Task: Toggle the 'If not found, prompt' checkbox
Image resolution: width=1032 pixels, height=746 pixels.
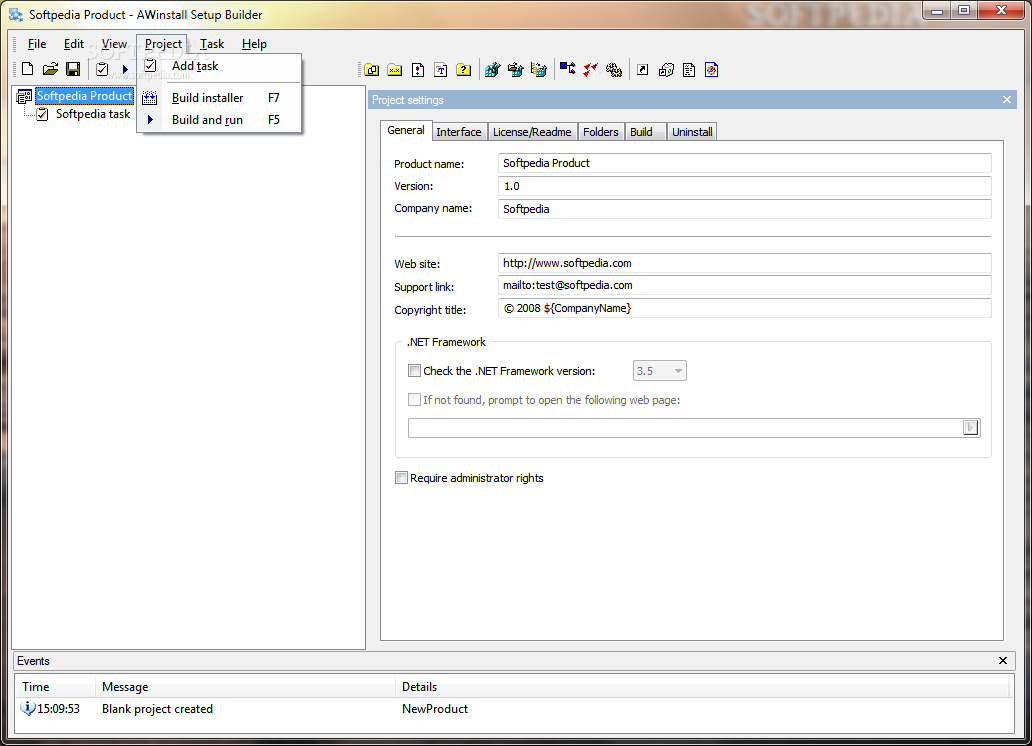Action: [x=414, y=400]
